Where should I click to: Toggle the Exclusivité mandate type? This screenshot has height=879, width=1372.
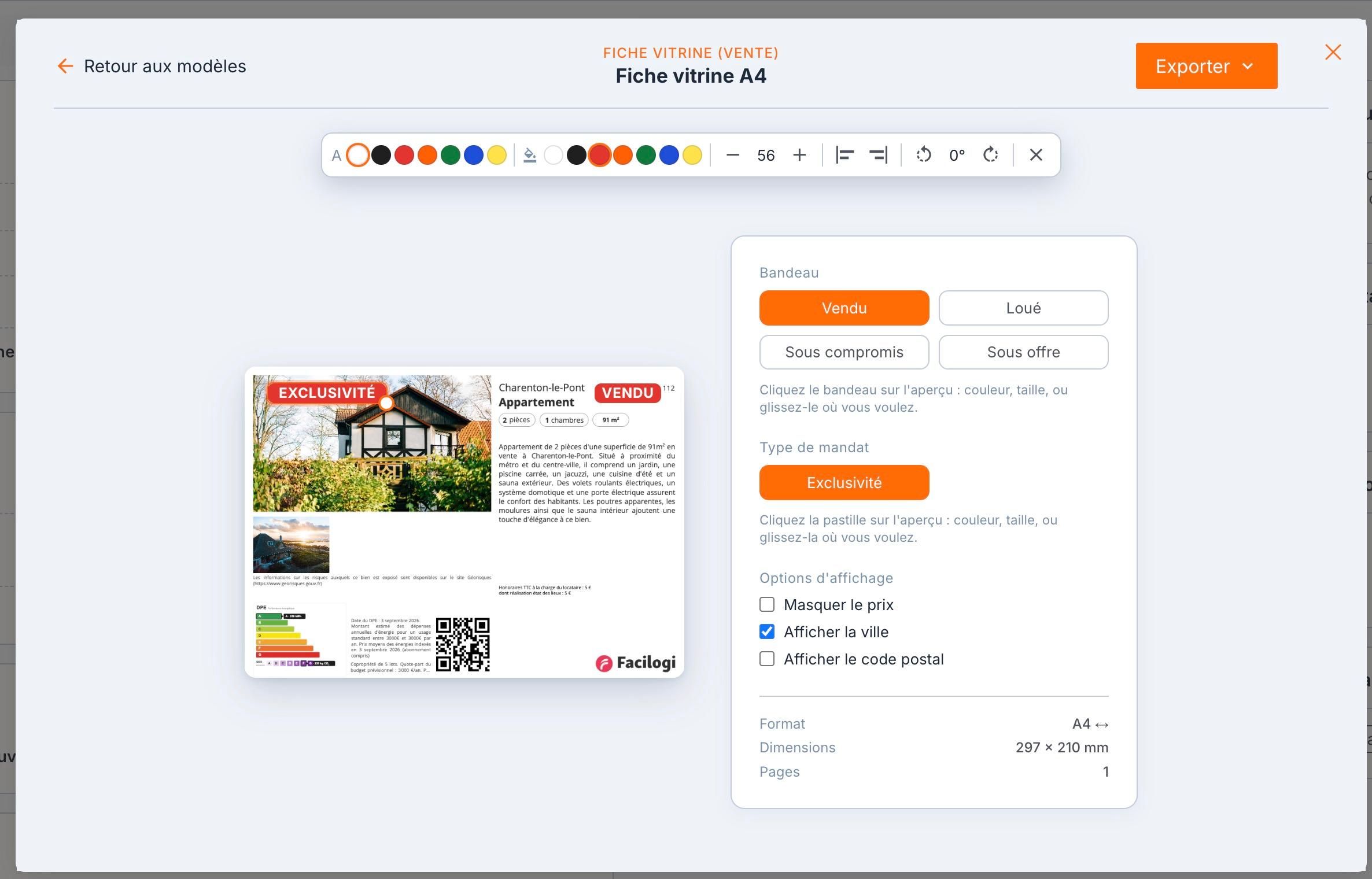pos(844,482)
